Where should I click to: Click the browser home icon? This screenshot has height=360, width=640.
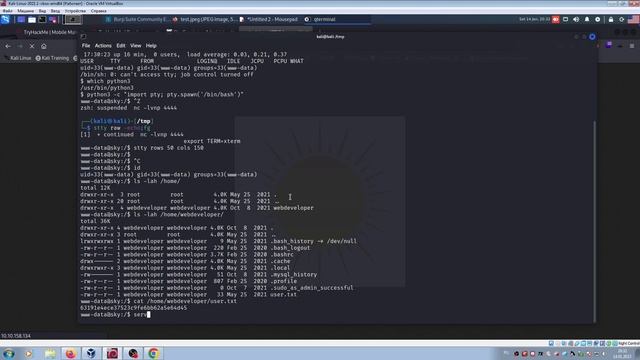tap(44, 46)
